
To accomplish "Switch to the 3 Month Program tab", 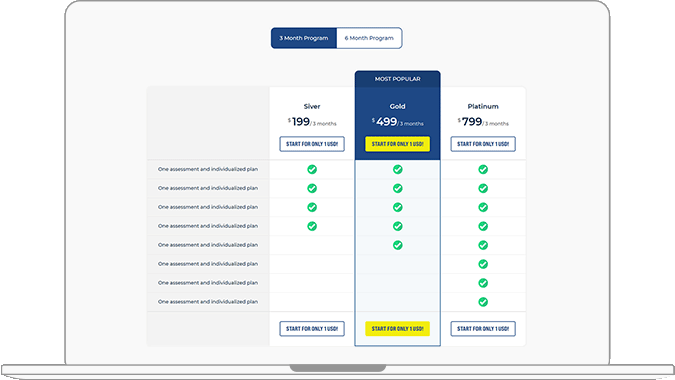I will (304, 38).
